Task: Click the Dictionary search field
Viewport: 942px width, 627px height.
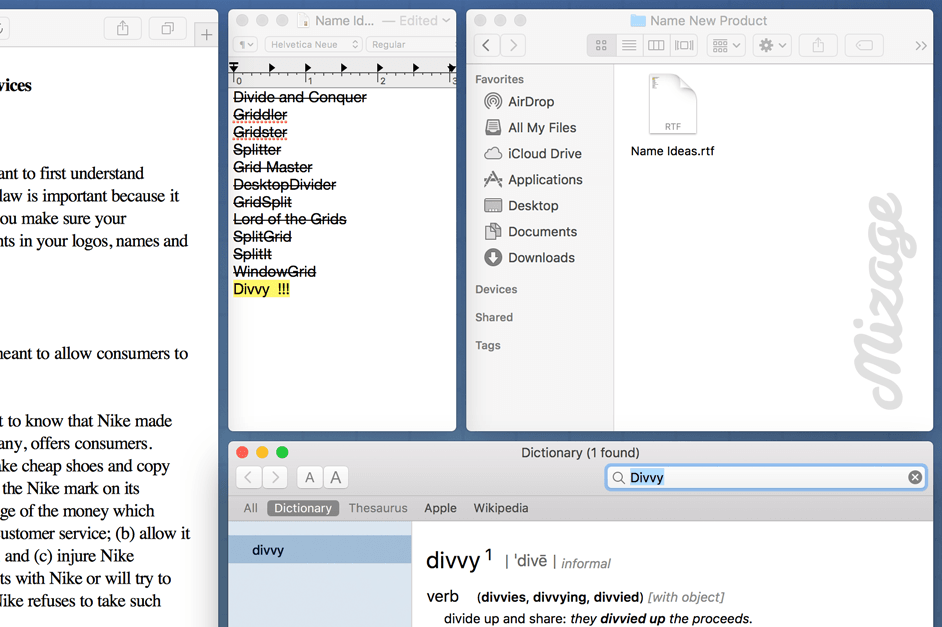Action: pos(766,477)
